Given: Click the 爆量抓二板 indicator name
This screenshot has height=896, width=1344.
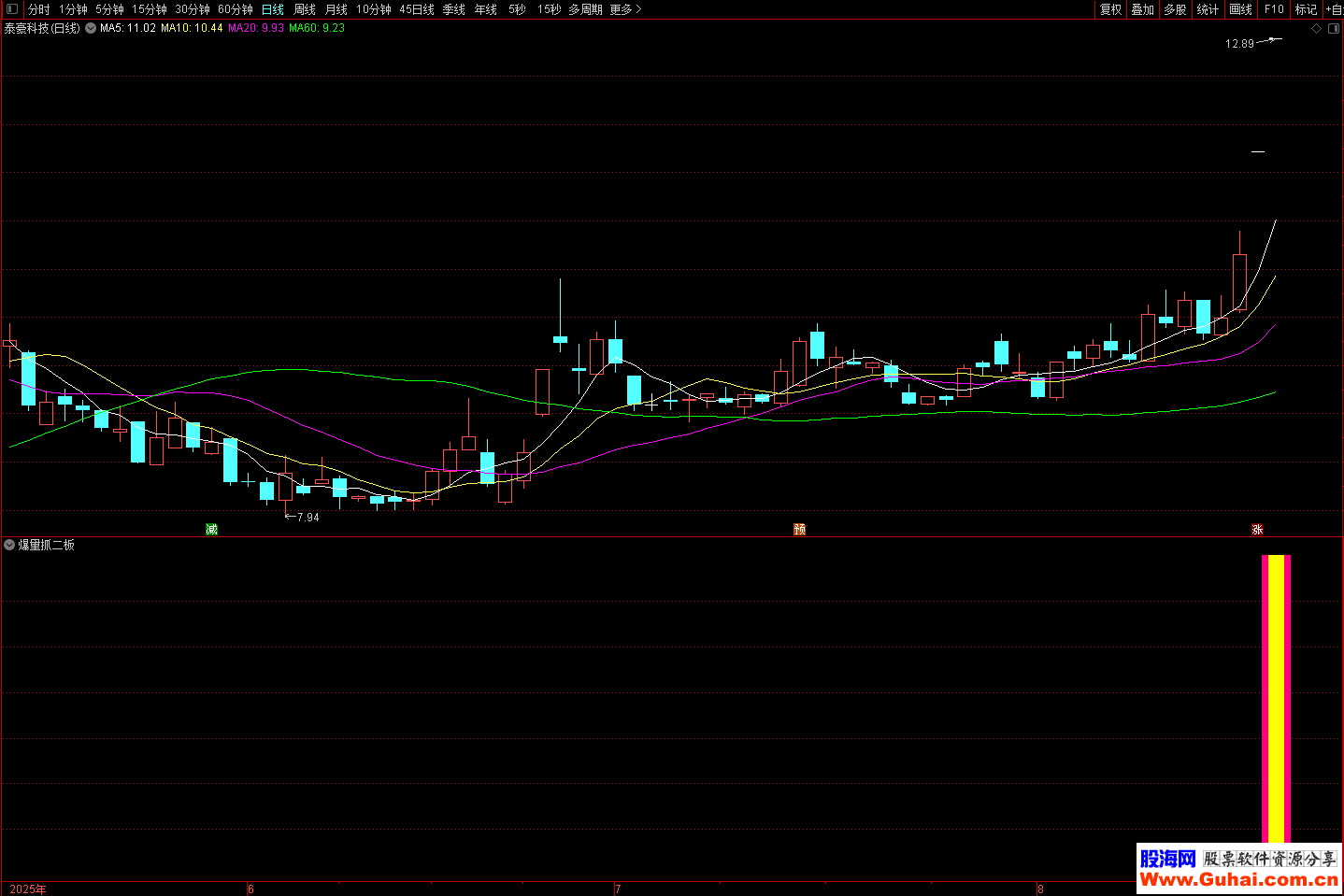Looking at the screenshot, I should (47, 545).
